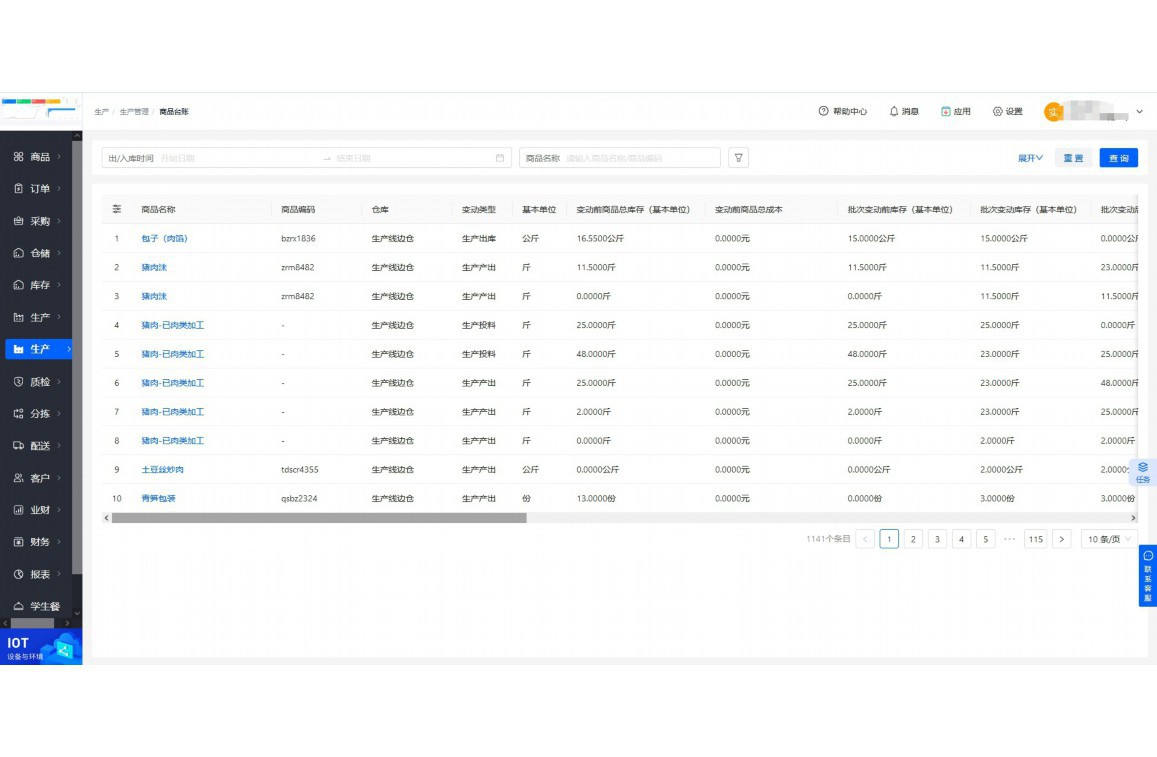Click the horizontal table scrollbar
The image size is (1157, 757).
(x=319, y=518)
